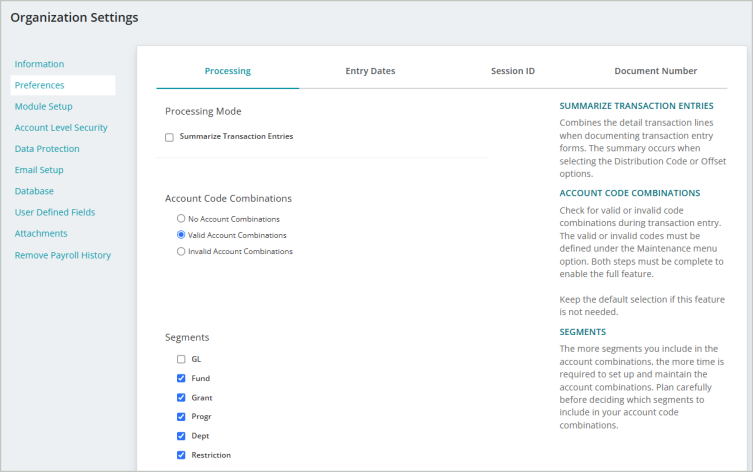This screenshot has width=753, height=472.
Task: Check Summarize Transaction Entries checkbox
Action: pyautogui.click(x=169, y=137)
